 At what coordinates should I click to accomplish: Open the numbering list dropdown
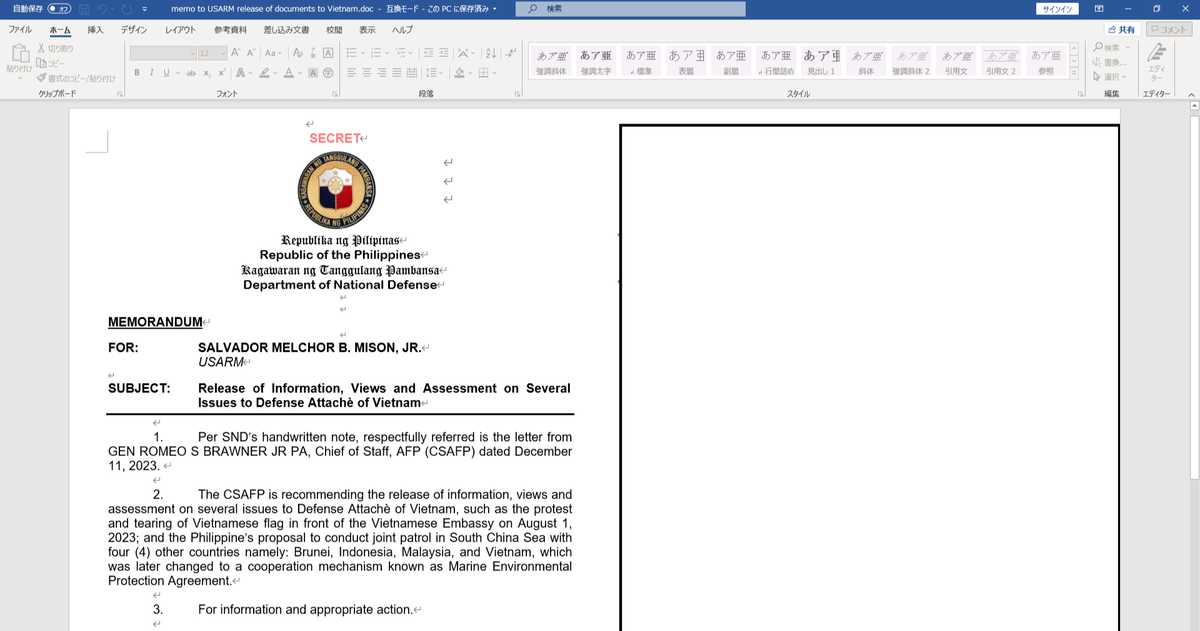click(387, 52)
